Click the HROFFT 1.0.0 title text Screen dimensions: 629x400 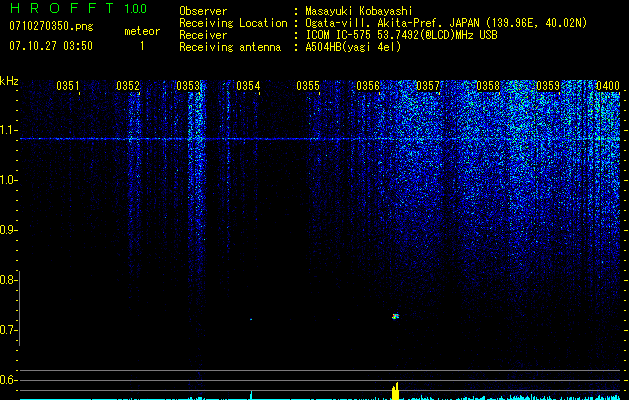[x=79, y=8]
